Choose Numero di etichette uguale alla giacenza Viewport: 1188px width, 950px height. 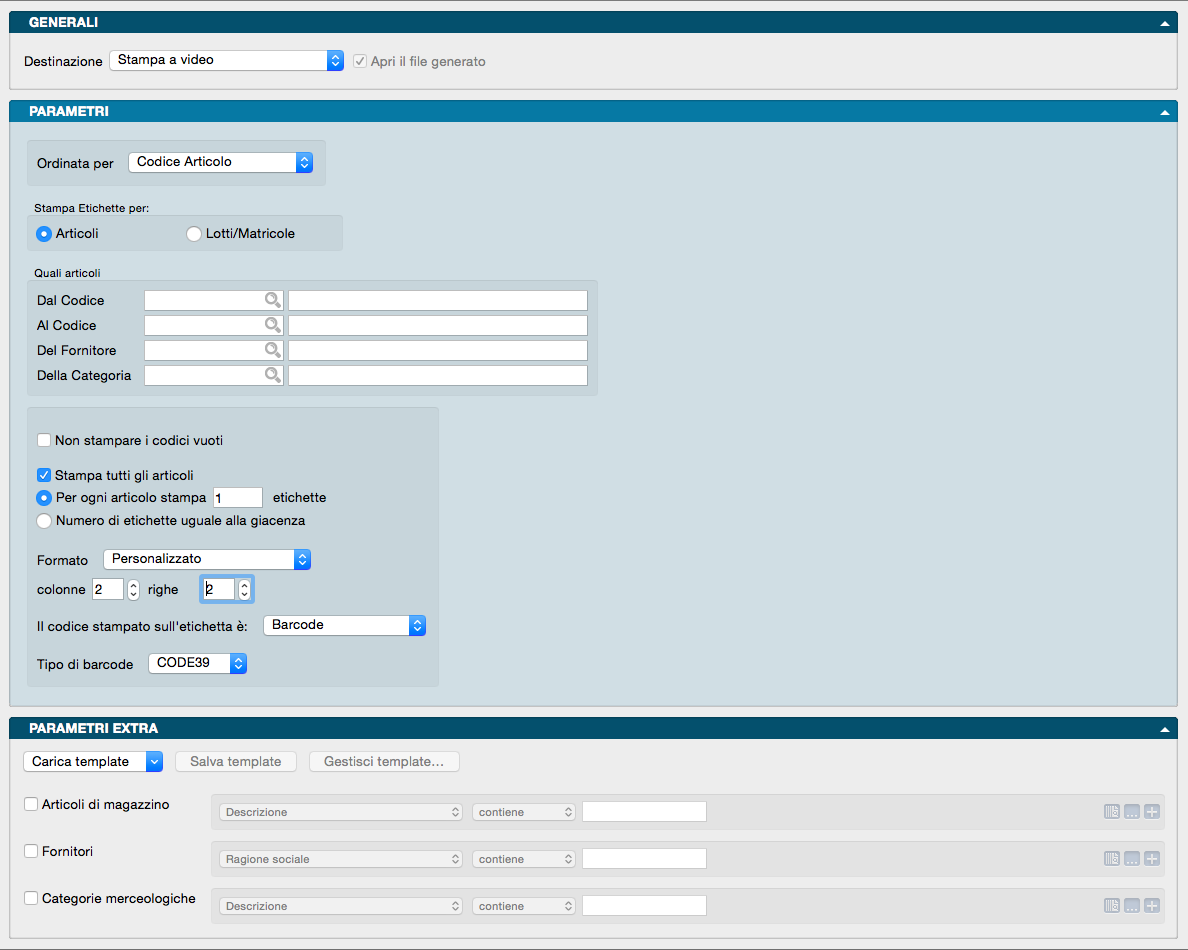[44, 521]
